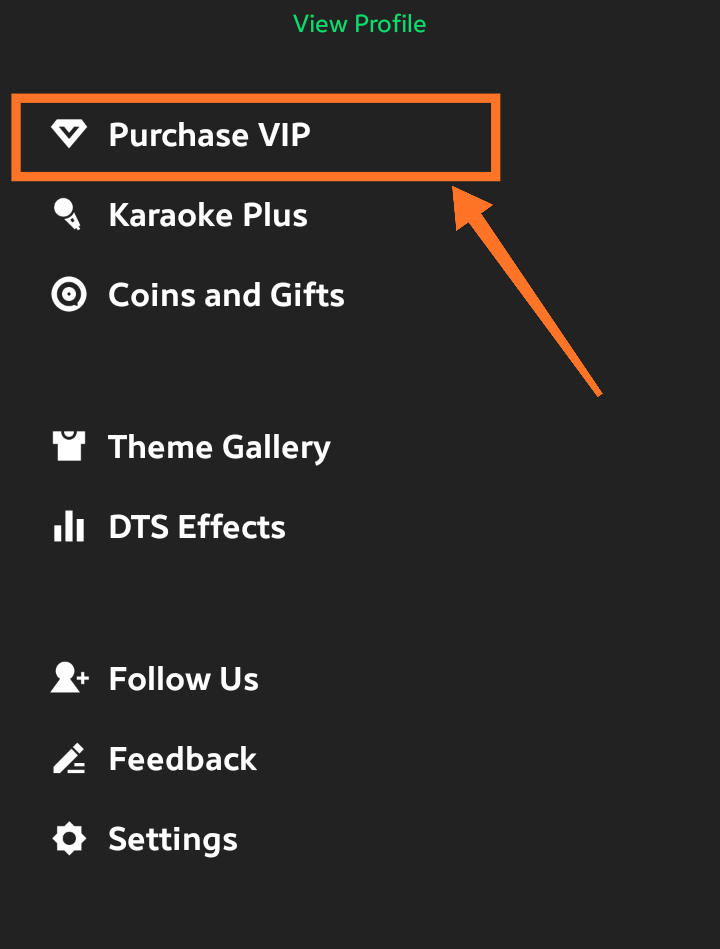Image resolution: width=720 pixels, height=949 pixels.
Task: Click the microphone icon for Karaoke Plus
Action: pos(68,215)
